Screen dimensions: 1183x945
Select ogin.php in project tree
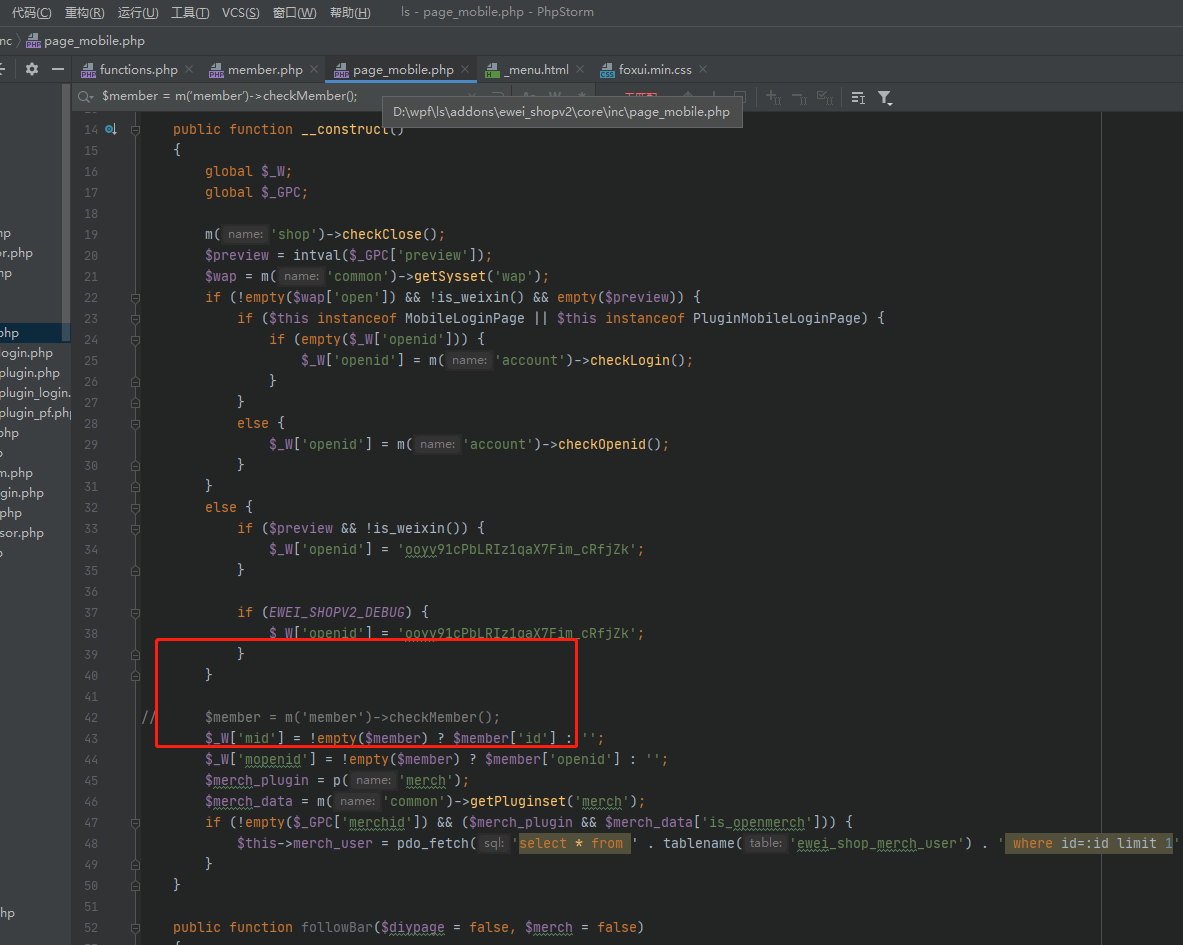pos(27,353)
